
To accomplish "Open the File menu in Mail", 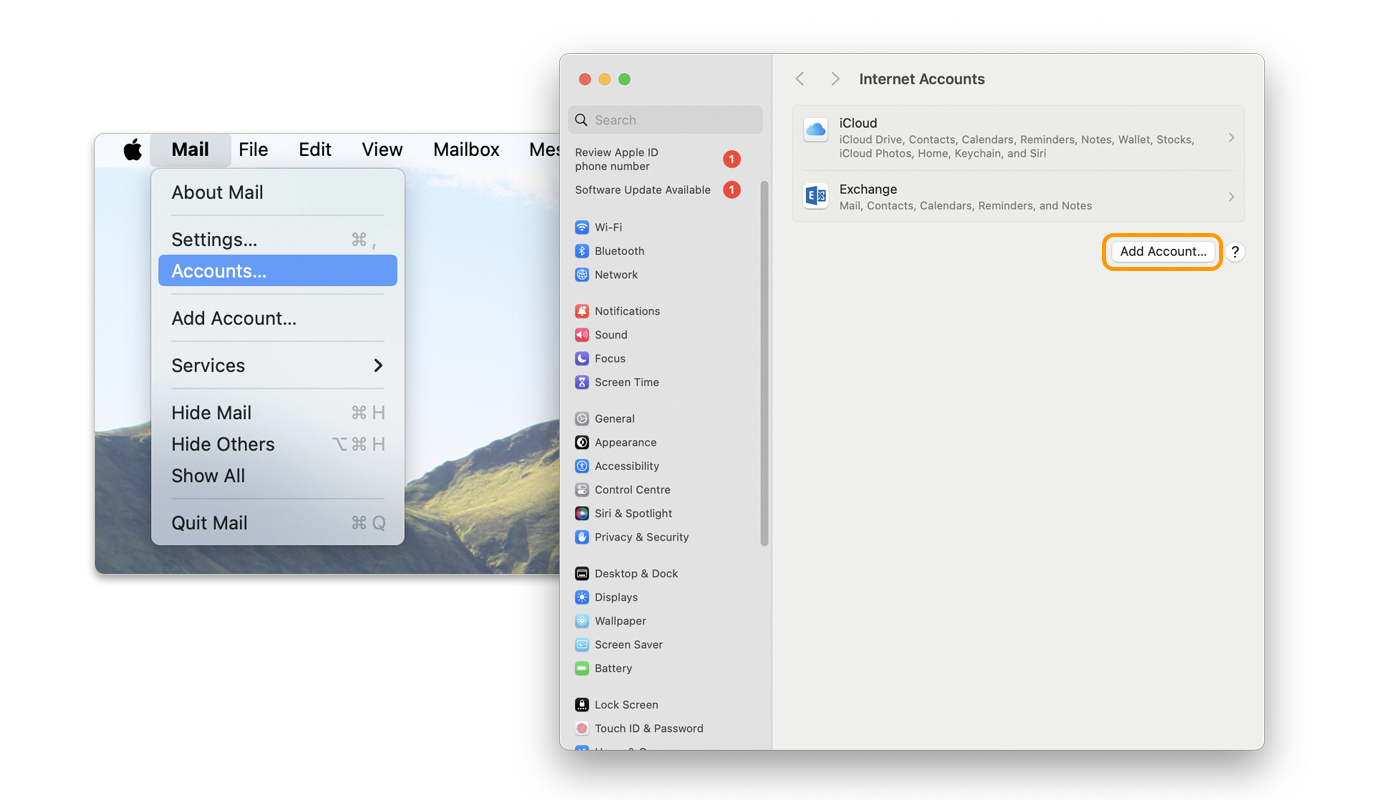I will click(253, 149).
